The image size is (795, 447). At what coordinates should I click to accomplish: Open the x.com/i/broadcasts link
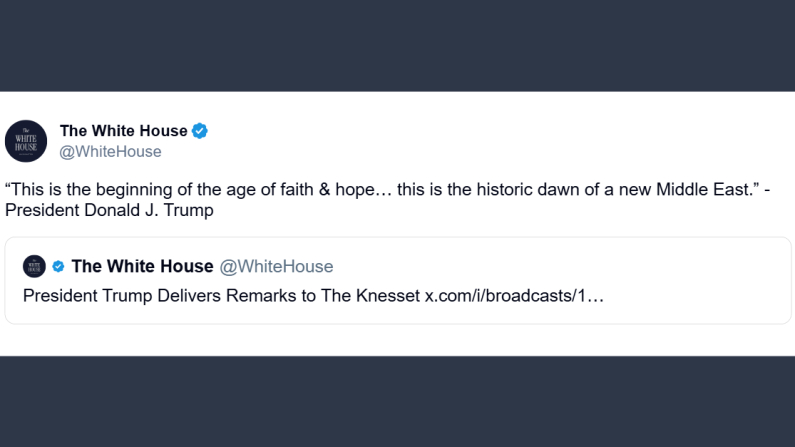(514, 296)
